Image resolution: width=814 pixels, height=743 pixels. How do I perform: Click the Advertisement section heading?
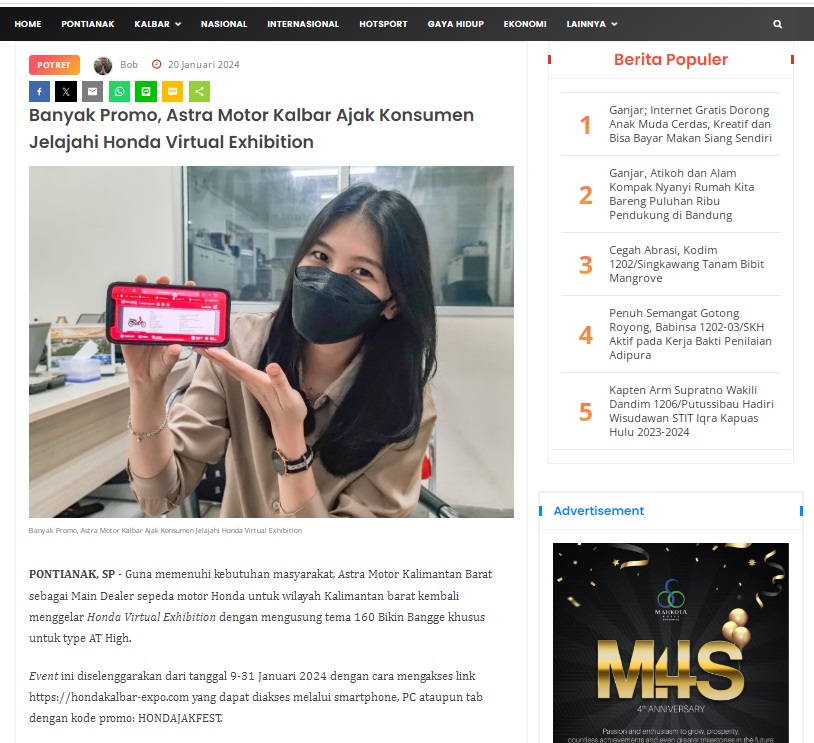coord(599,511)
